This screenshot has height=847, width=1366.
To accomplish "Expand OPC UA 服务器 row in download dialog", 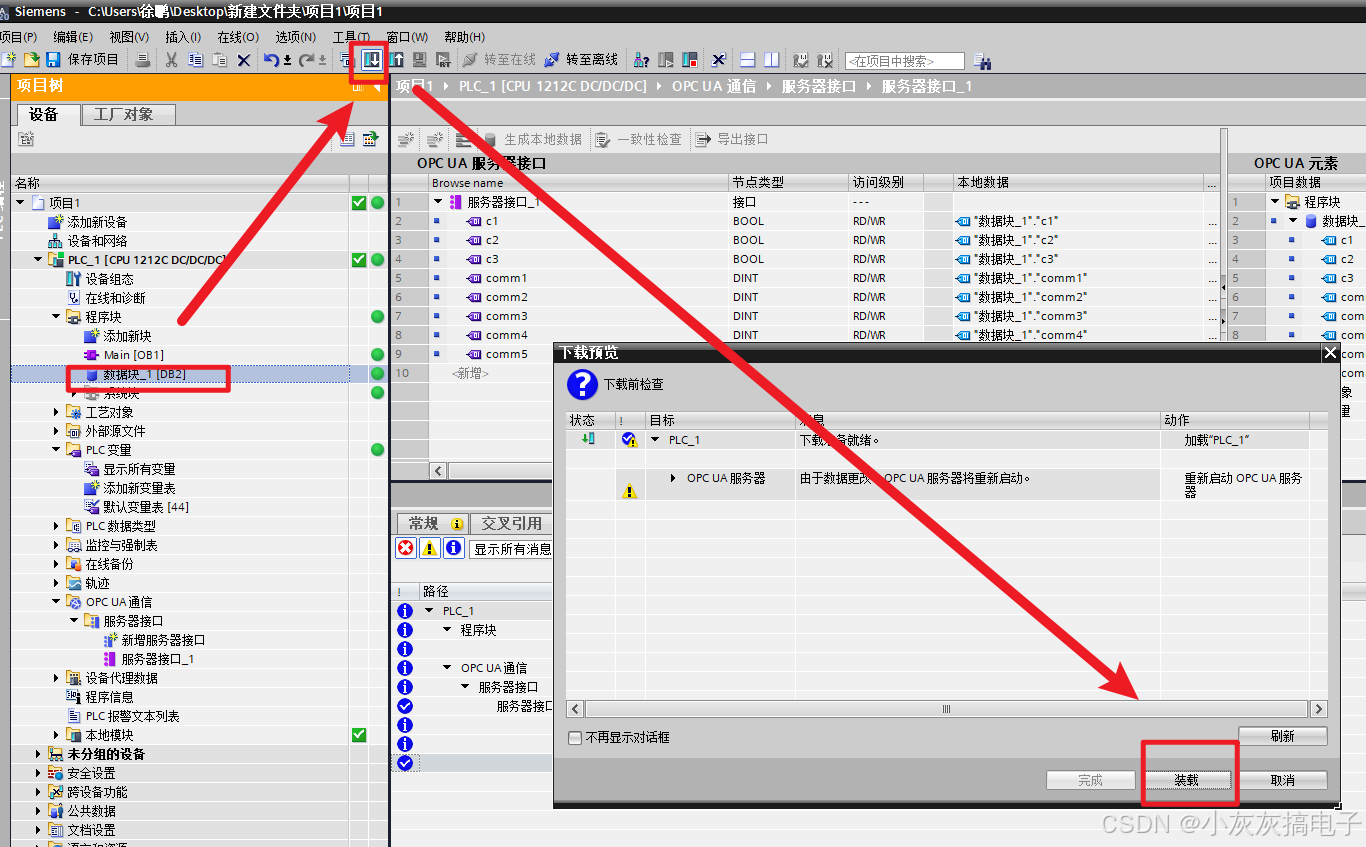I will tap(674, 479).
